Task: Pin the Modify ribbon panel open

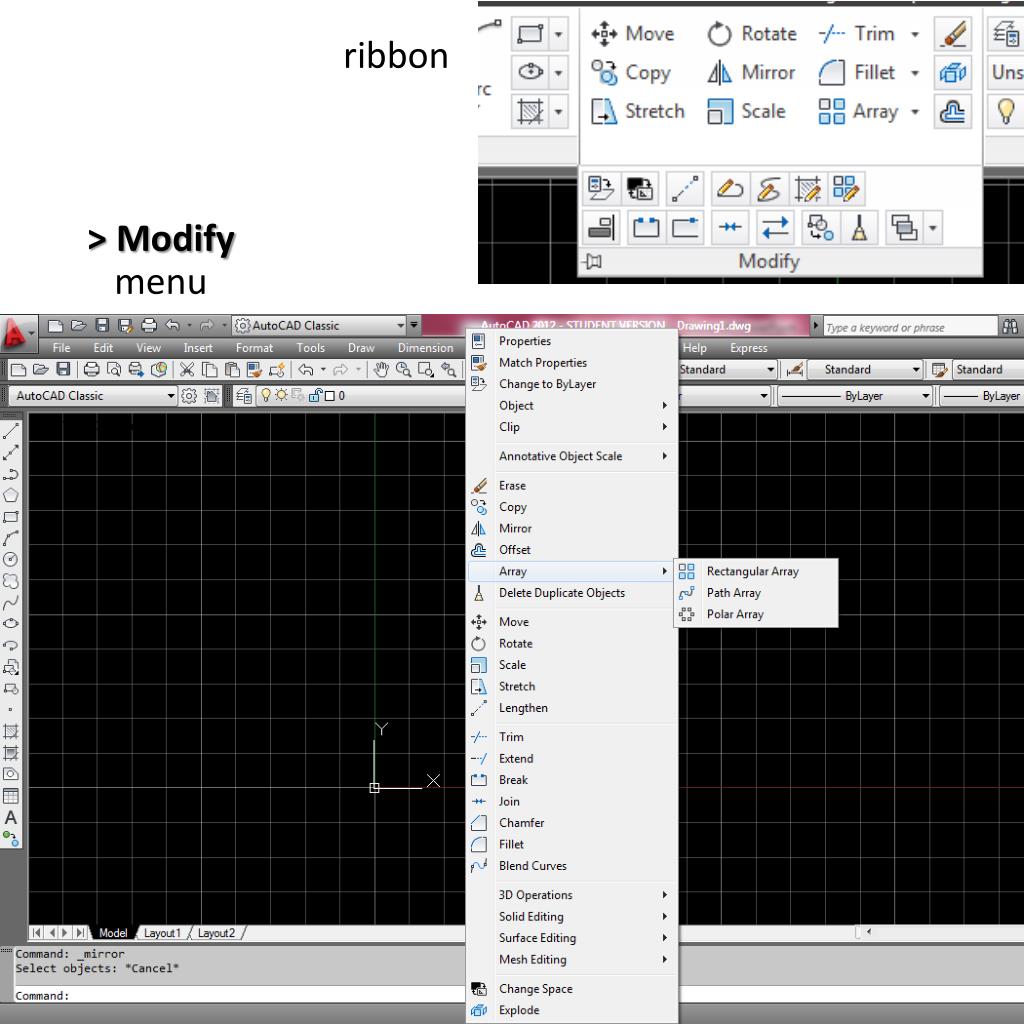Action: pyautogui.click(x=594, y=262)
